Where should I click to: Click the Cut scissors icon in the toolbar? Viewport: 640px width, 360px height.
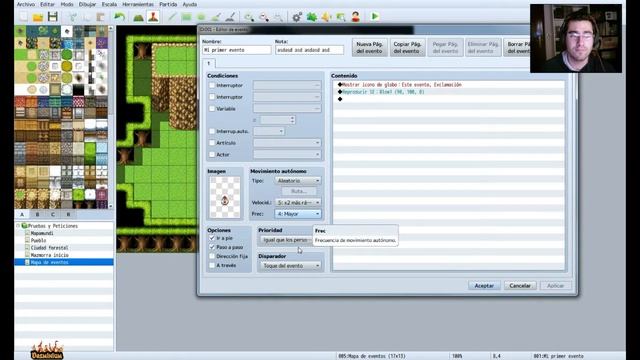[x=72, y=17]
